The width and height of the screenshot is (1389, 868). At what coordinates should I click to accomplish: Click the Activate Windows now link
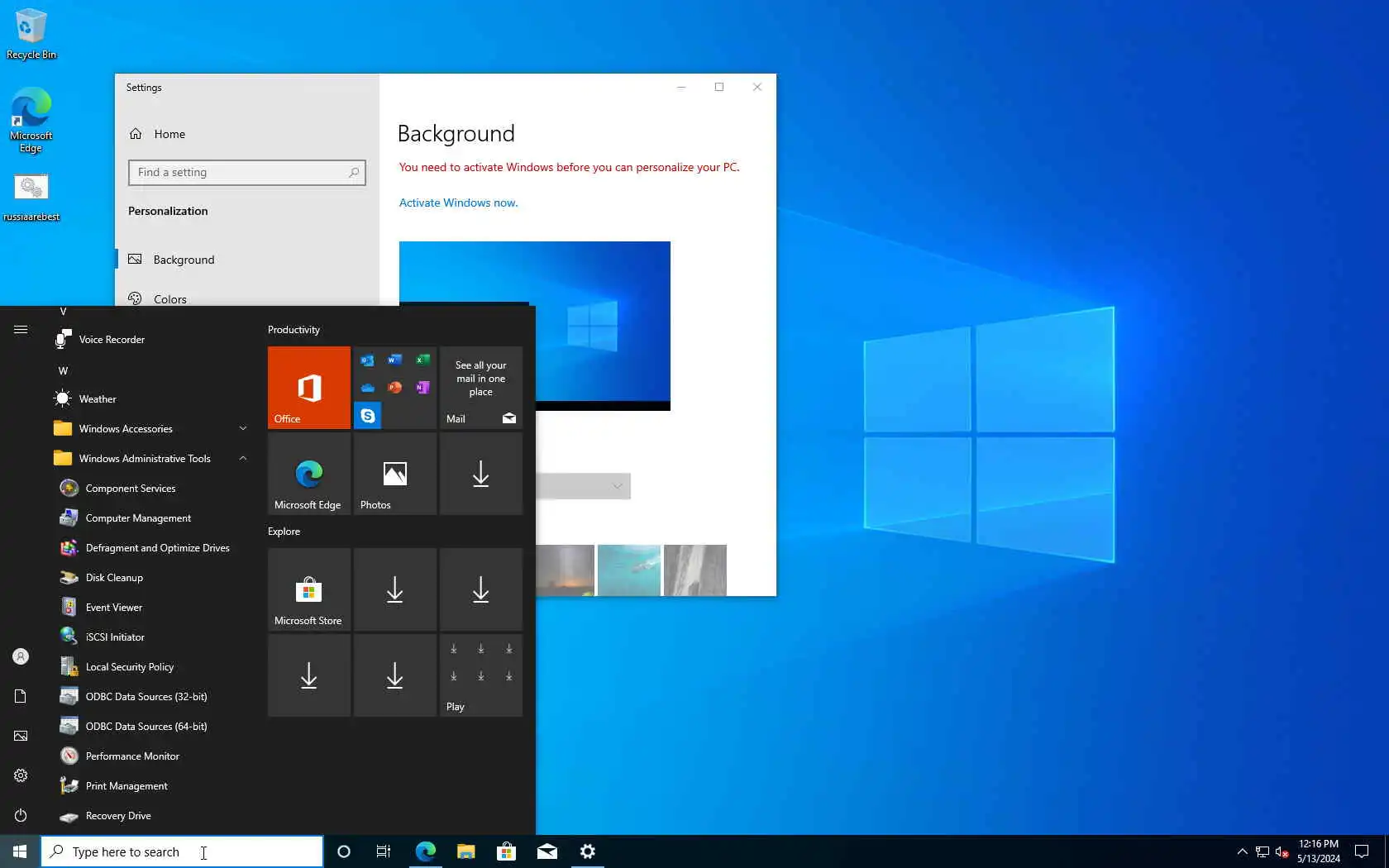tap(459, 203)
